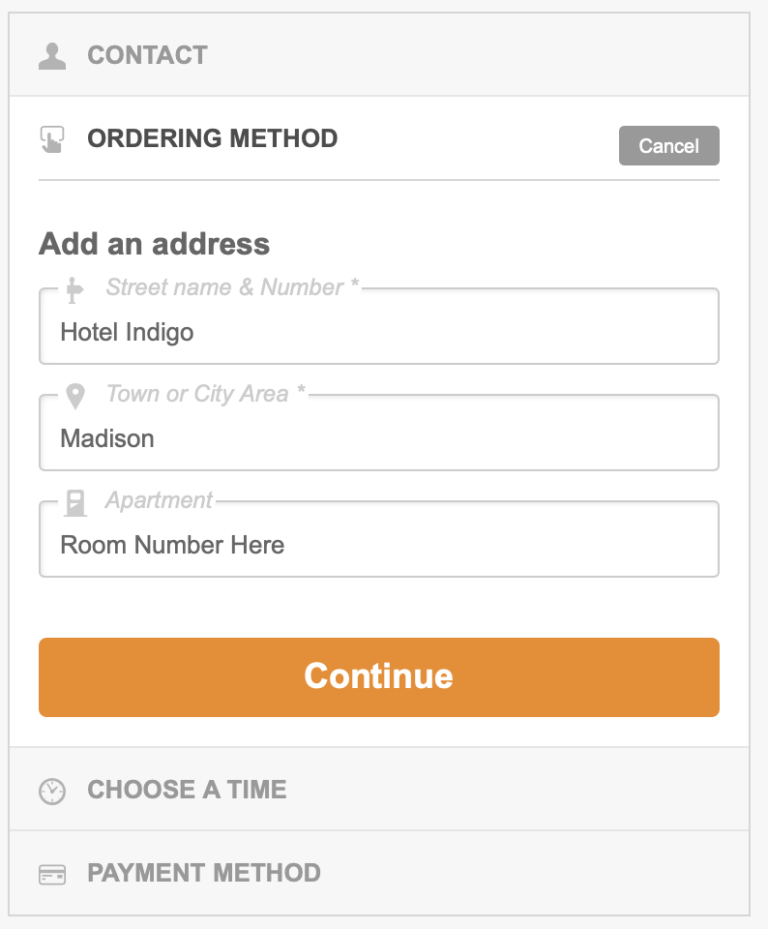Click the credit card icon beside PAYMENT METHOD

(x=52, y=874)
